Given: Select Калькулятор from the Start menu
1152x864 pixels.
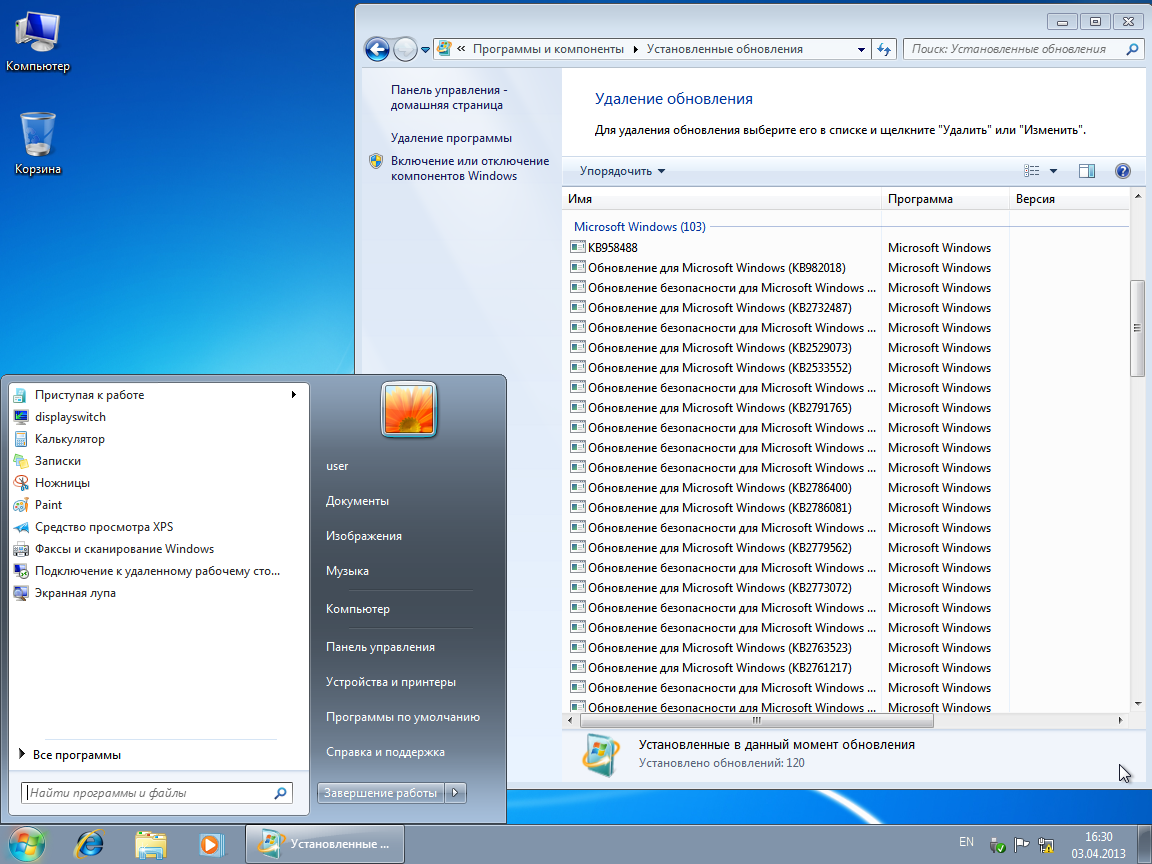Looking at the screenshot, I should [69, 439].
